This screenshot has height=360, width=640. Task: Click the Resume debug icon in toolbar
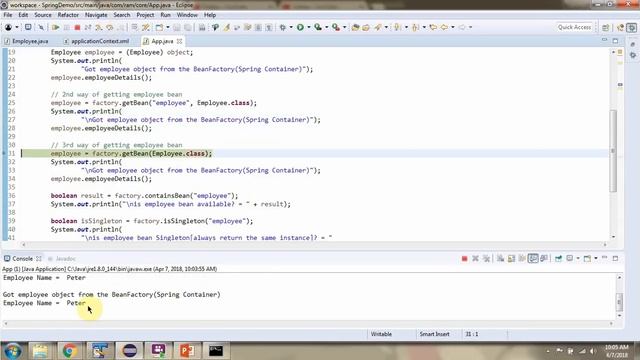55,27
